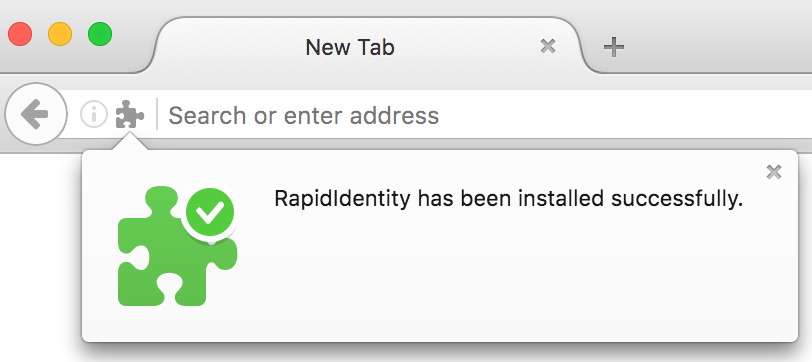Go back using the arrow button
Viewport: 812px width, 362px height.
pos(35,114)
